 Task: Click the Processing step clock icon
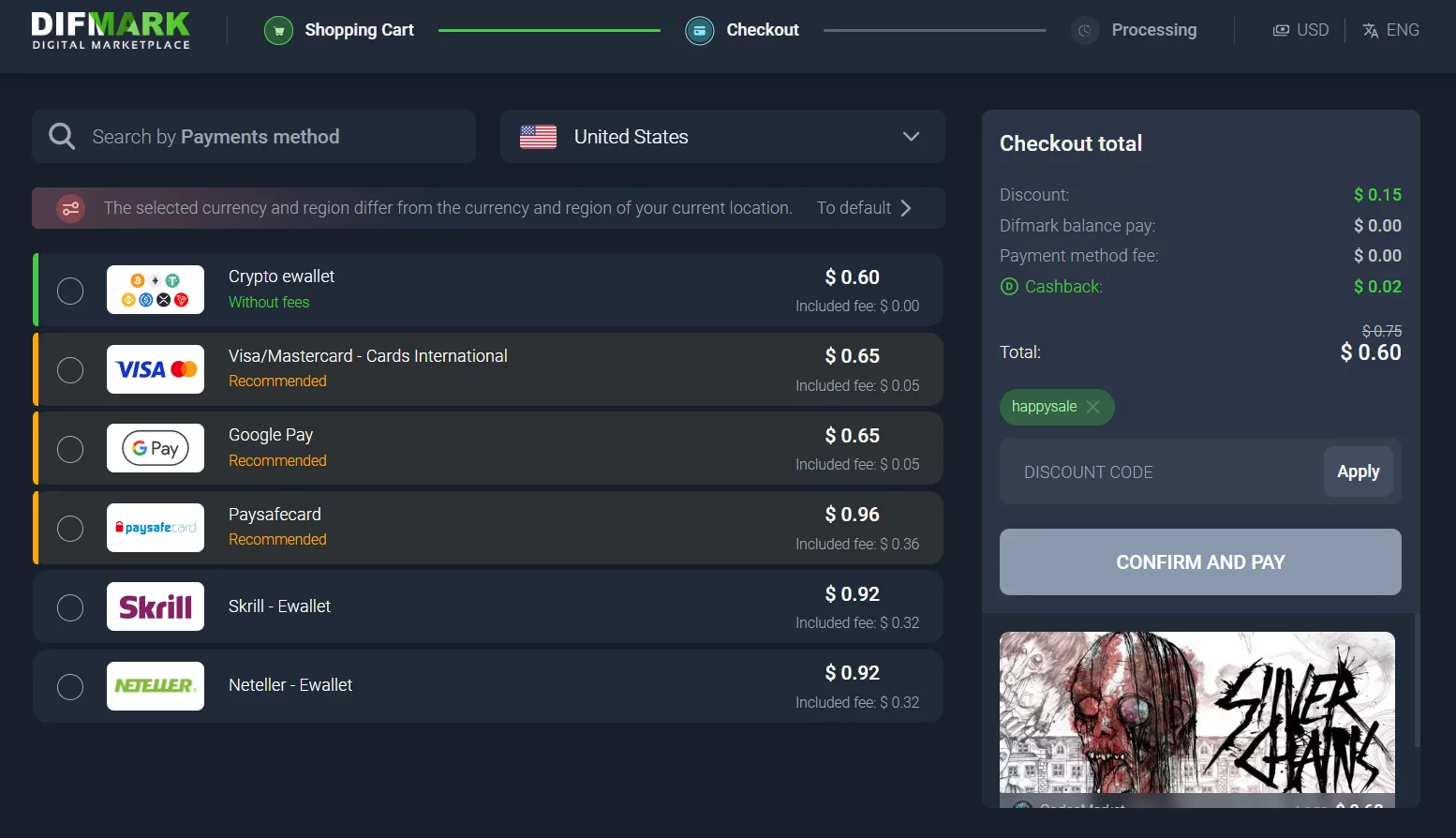1084,31
